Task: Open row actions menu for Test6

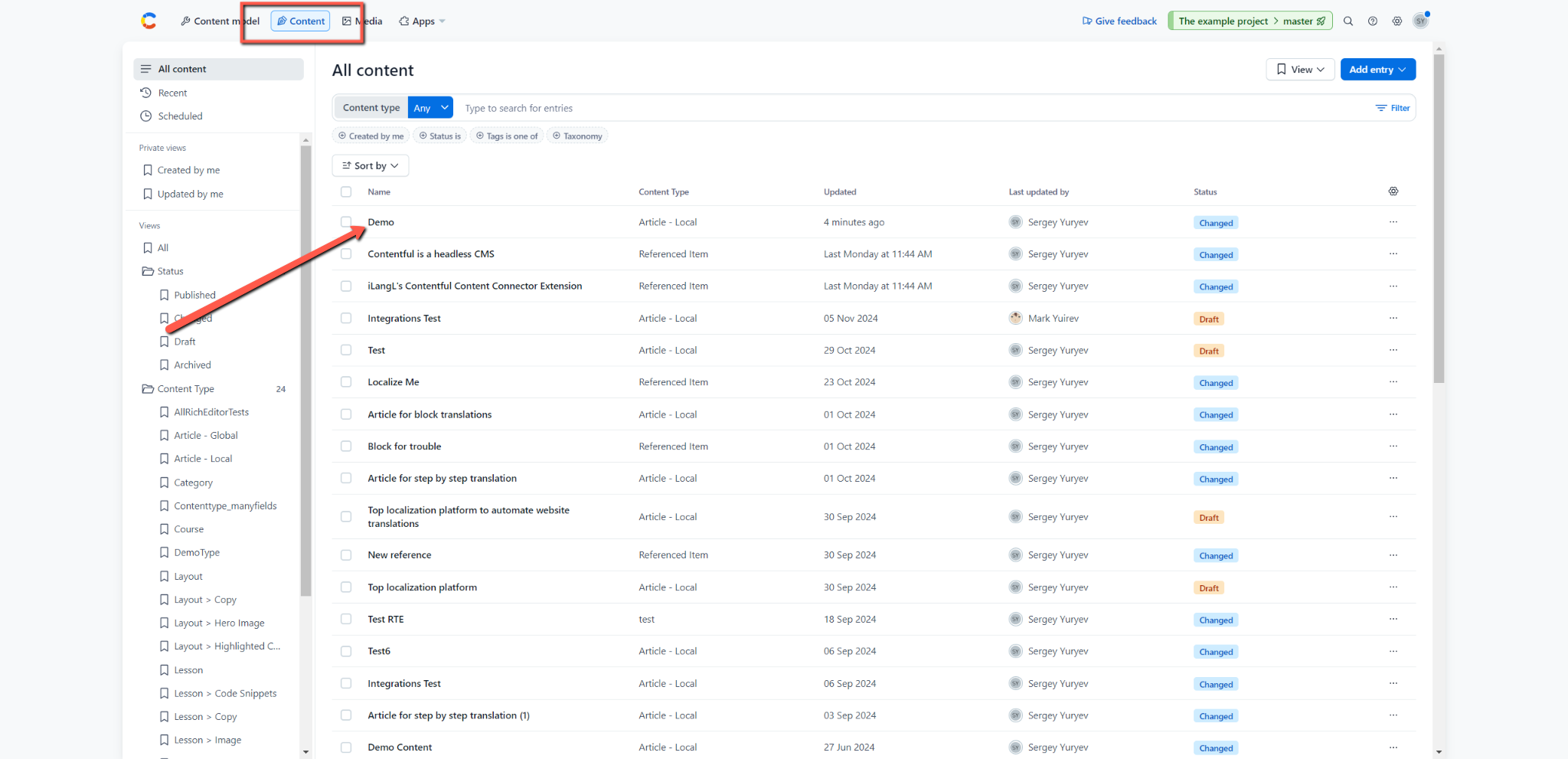Action: tap(1393, 651)
